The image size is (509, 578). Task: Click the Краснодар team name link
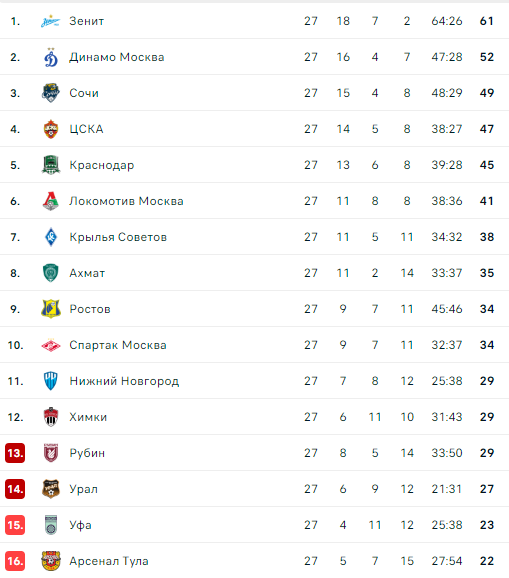pos(102,165)
